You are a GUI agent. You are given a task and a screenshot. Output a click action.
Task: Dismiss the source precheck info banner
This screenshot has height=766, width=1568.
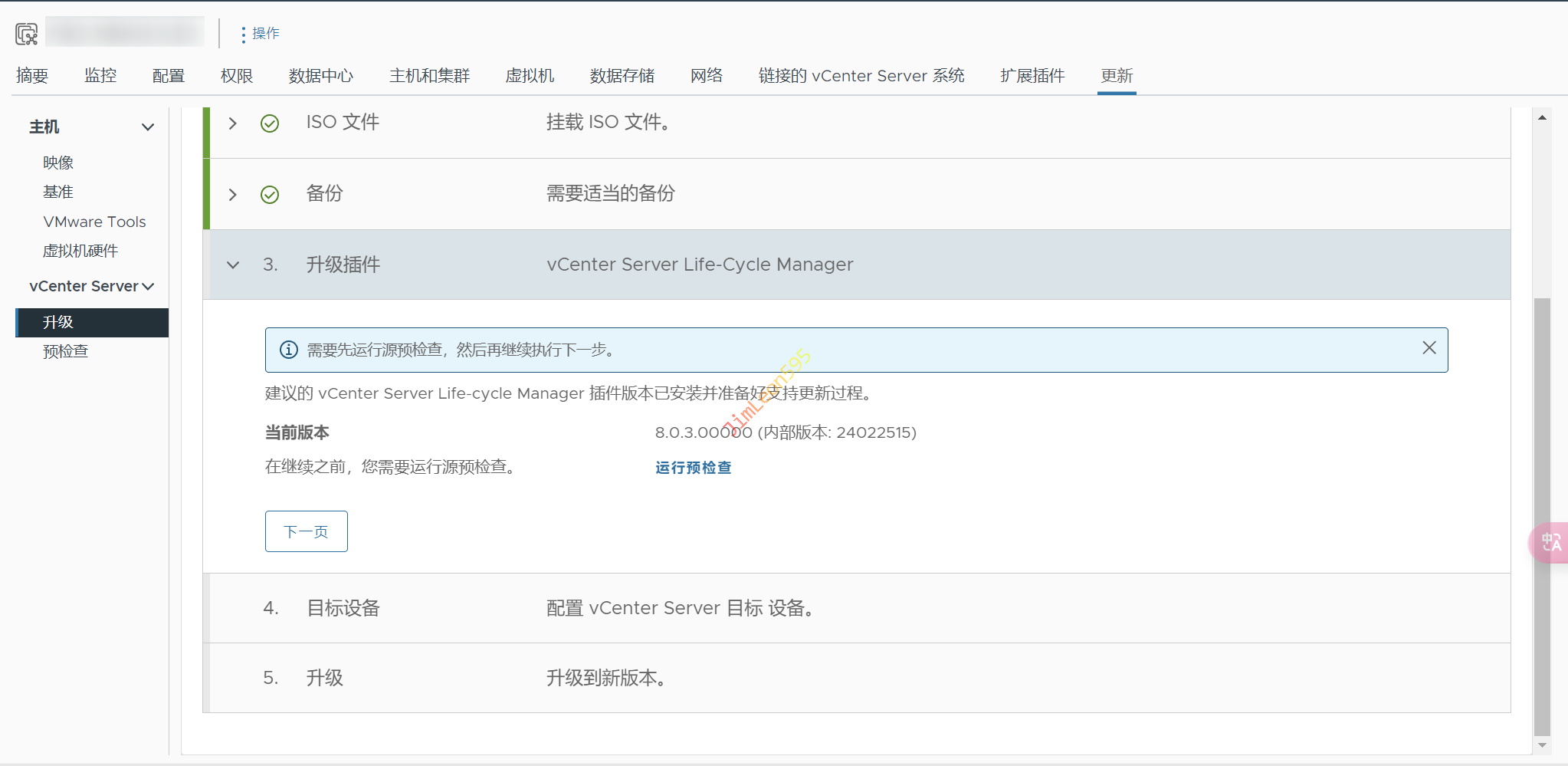point(1429,348)
